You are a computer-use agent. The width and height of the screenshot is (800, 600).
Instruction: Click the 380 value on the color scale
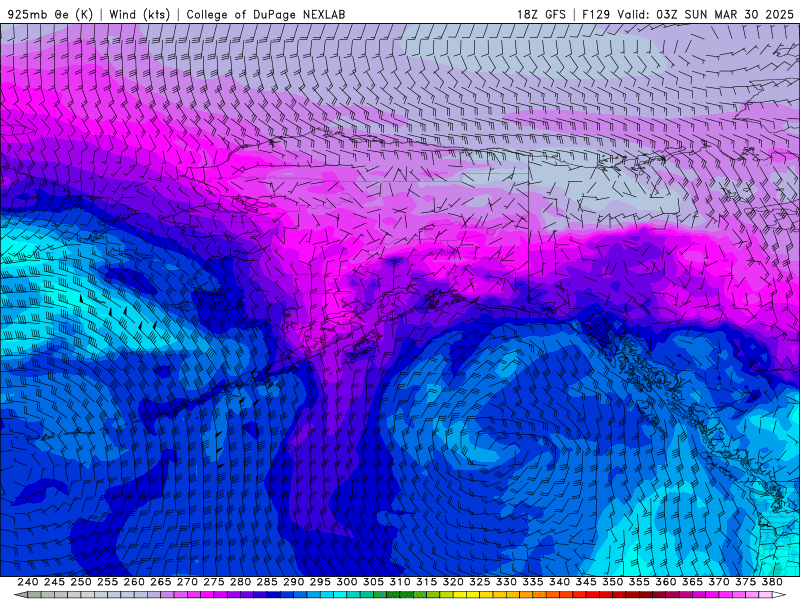pos(772,582)
